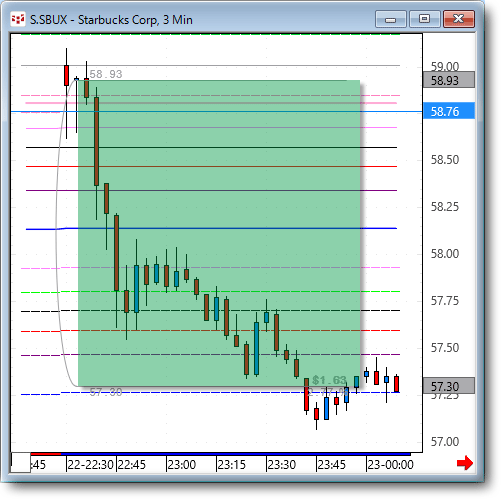Click the 57.75 price axis label
Viewport: 502px width, 500px height.
point(445,301)
